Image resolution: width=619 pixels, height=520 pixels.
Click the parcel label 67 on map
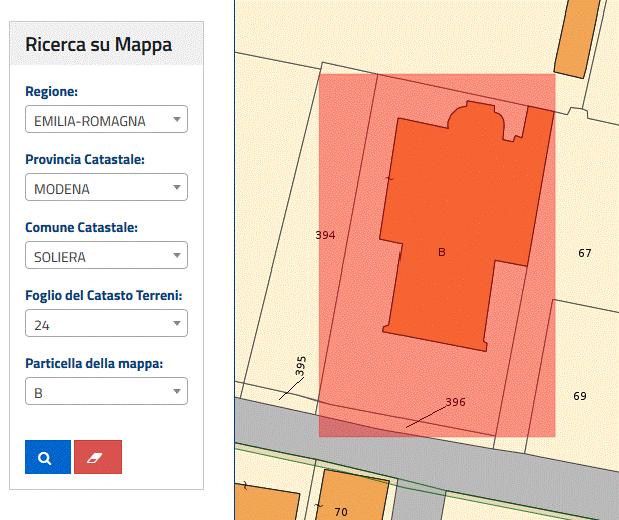pos(585,253)
